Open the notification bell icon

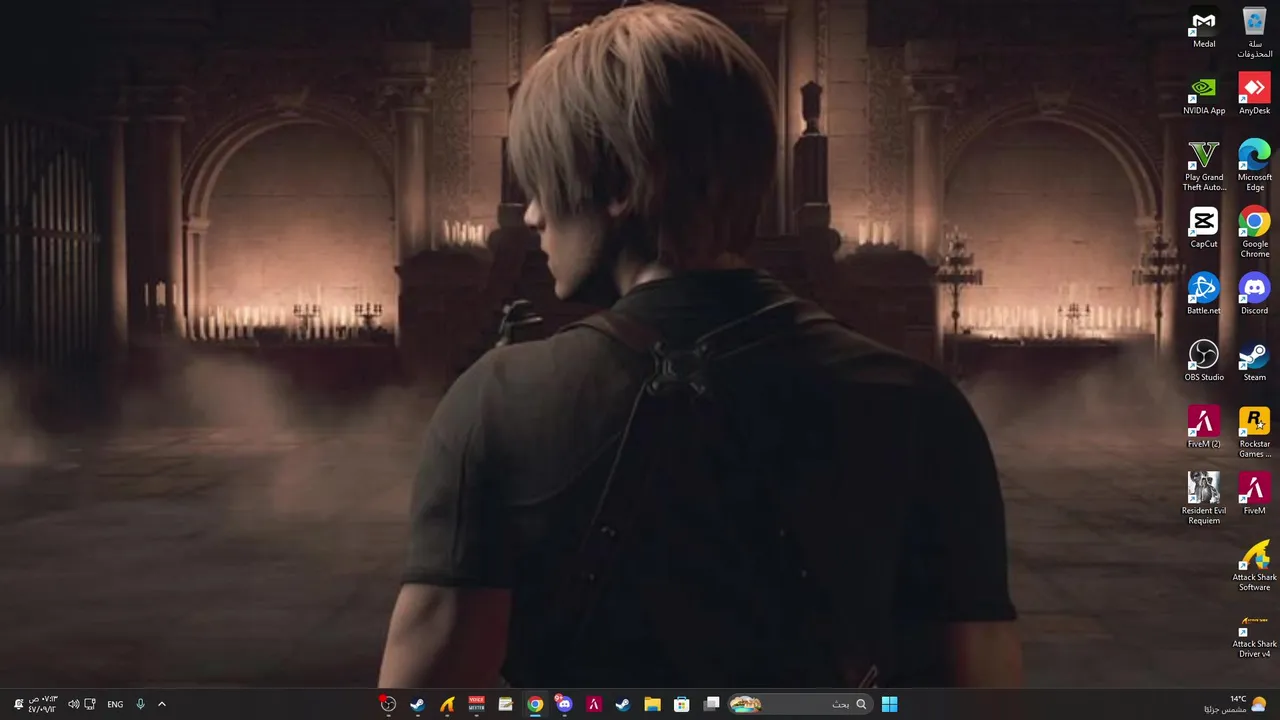pyautogui.click(x=18, y=704)
